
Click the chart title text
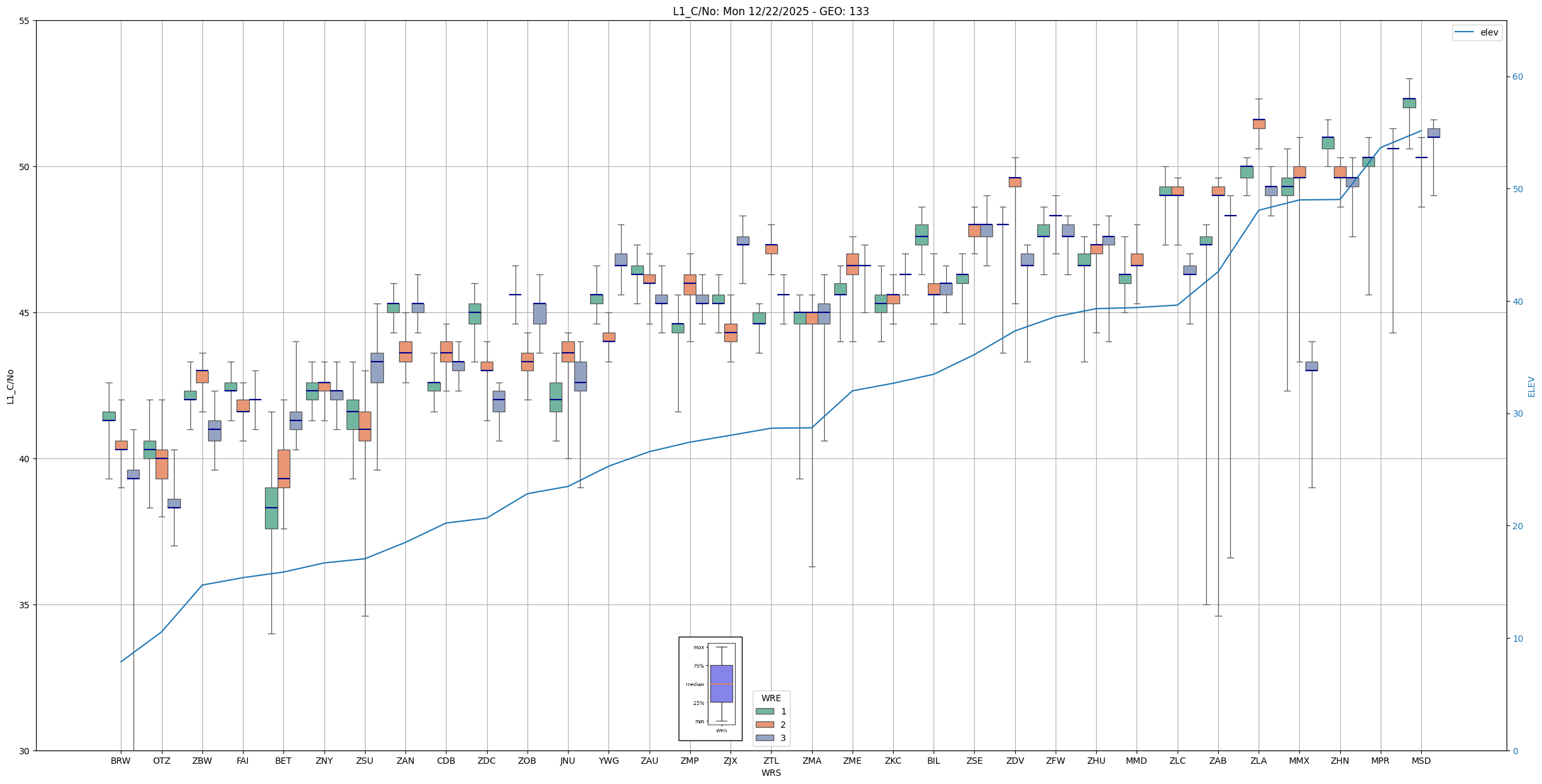pos(770,11)
